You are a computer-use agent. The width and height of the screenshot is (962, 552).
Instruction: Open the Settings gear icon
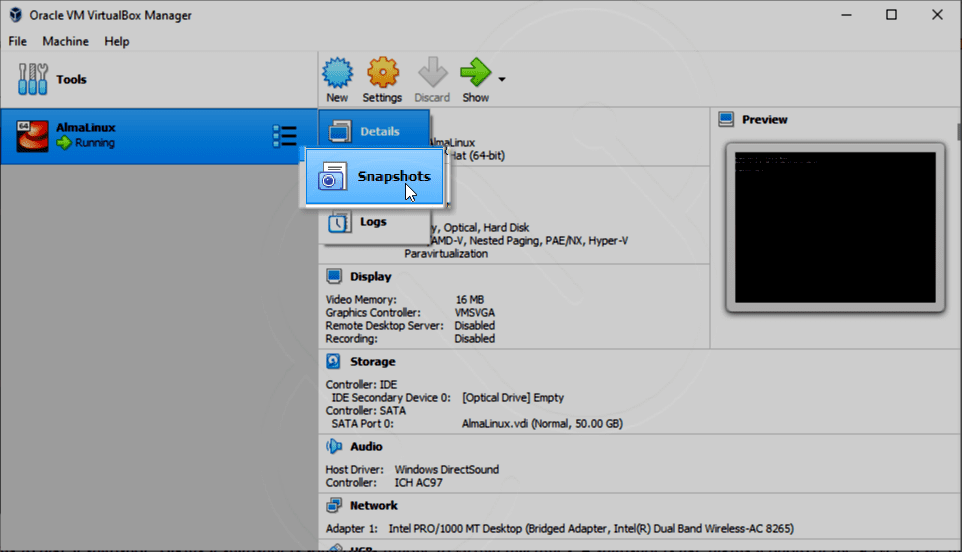pyautogui.click(x=383, y=73)
